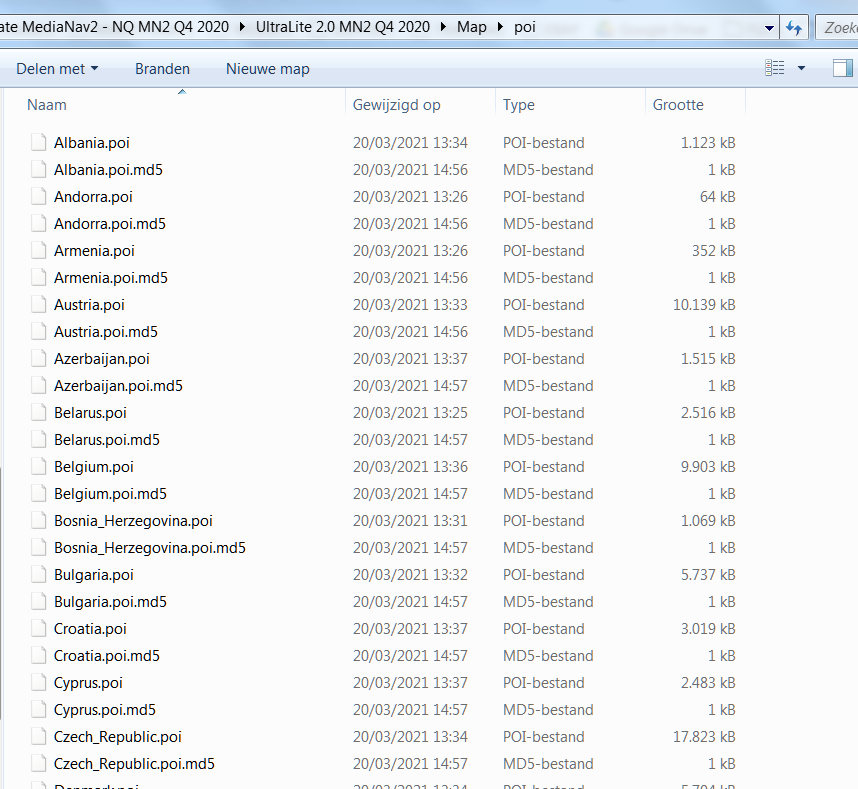This screenshot has height=789, width=858.
Task: Click the refresh button in address bar
Action: click(794, 27)
